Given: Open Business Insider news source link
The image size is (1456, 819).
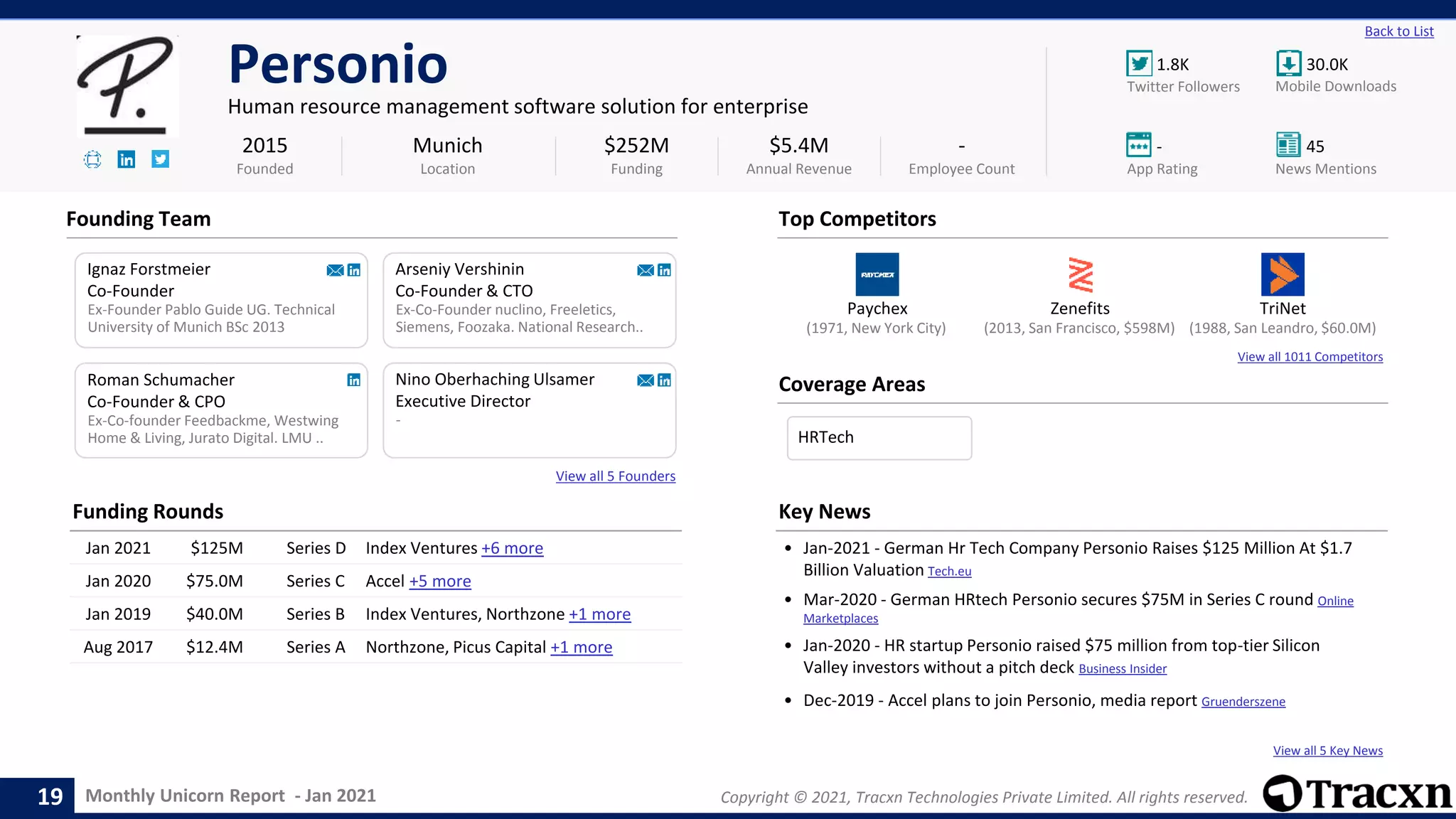Looking at the screenshot, I should 1123,669.
